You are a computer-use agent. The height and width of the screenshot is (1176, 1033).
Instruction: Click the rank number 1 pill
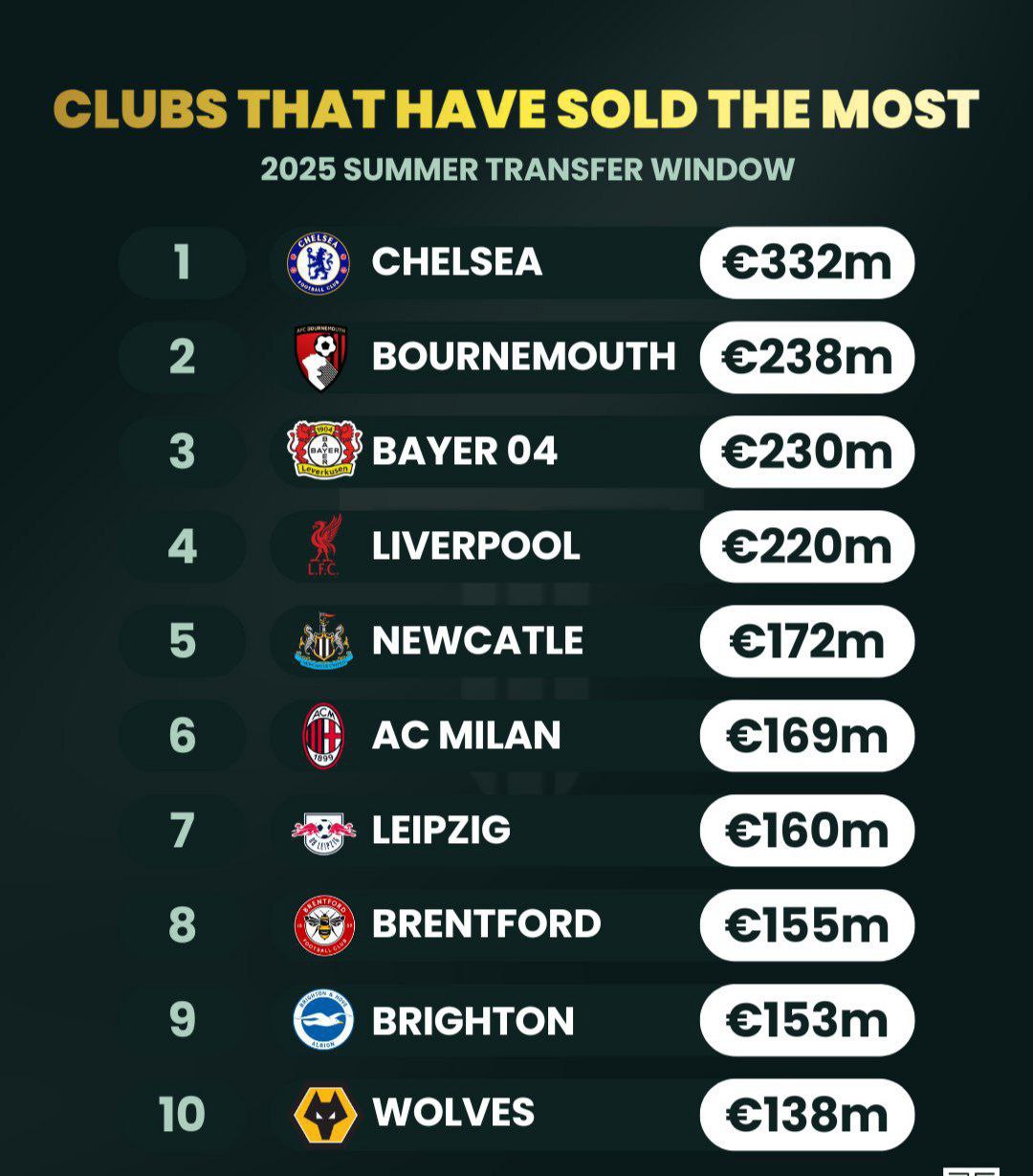(182, 263)
